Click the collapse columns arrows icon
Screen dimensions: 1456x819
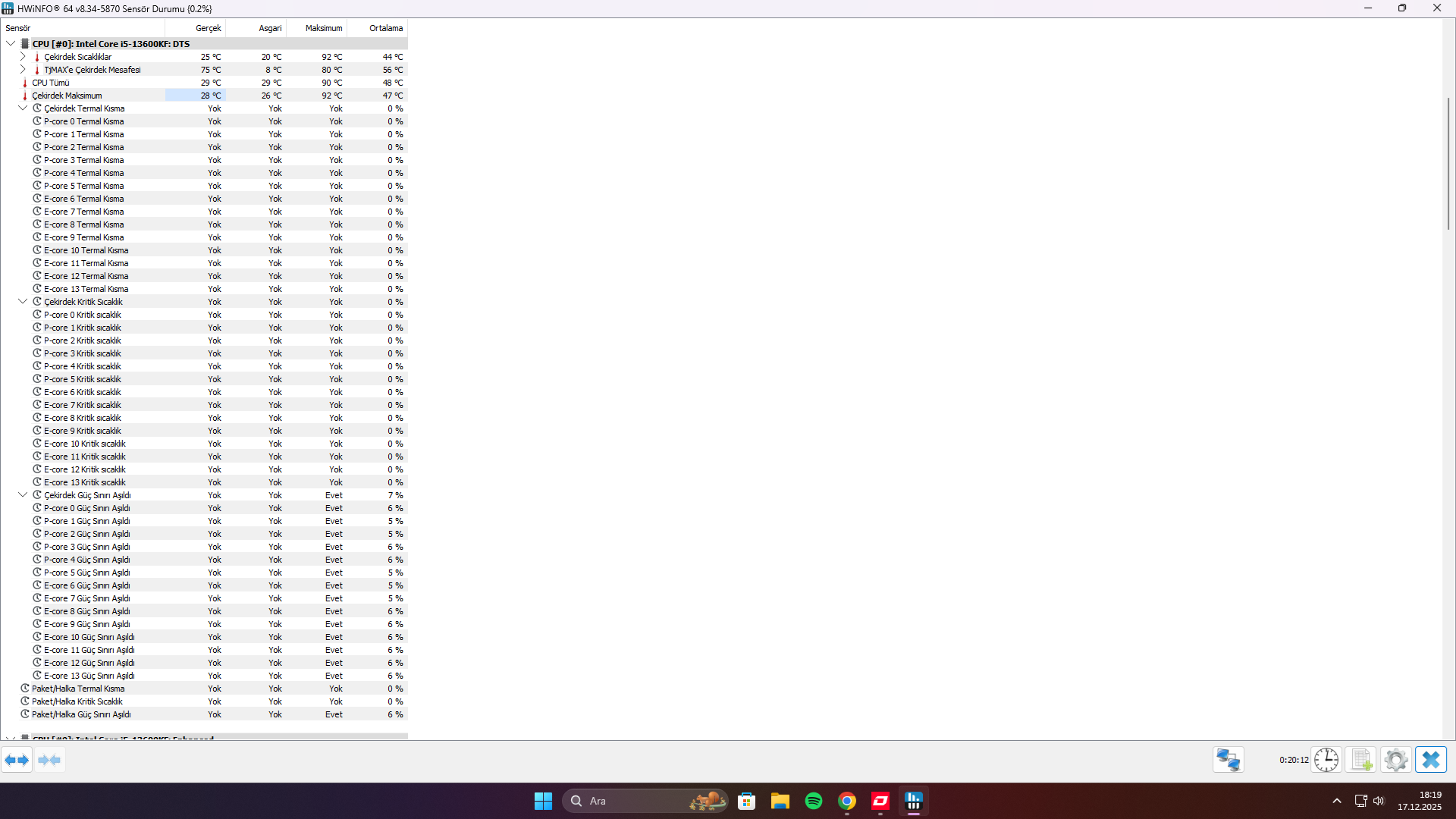tap(49, 760)
